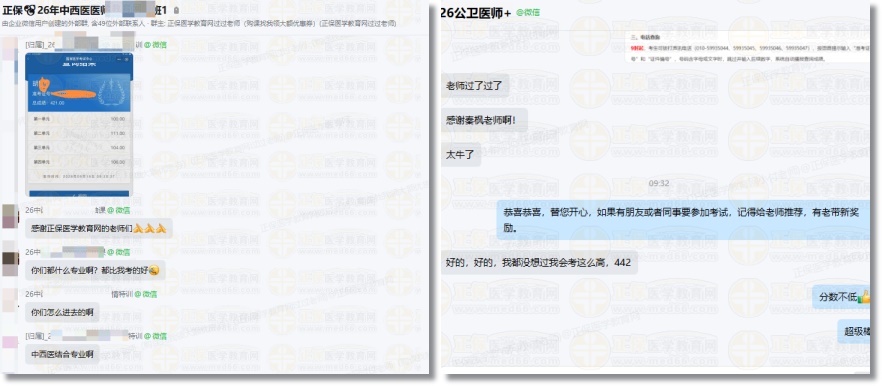
Task: Click 微信 tag above 你们都什么专业啊 message
Action: (x=118, y=252)
